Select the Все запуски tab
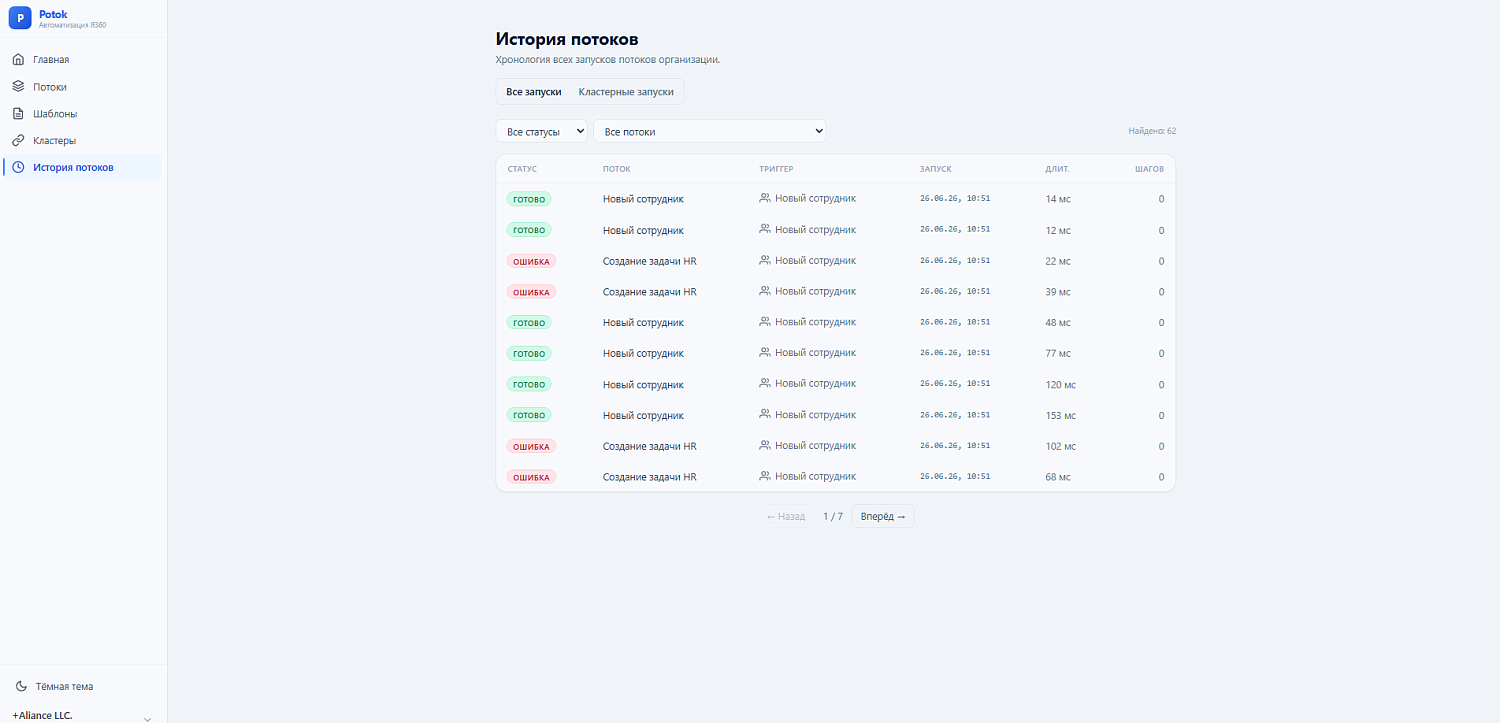Screen dimensions: 1500x723 click(534, 92)
